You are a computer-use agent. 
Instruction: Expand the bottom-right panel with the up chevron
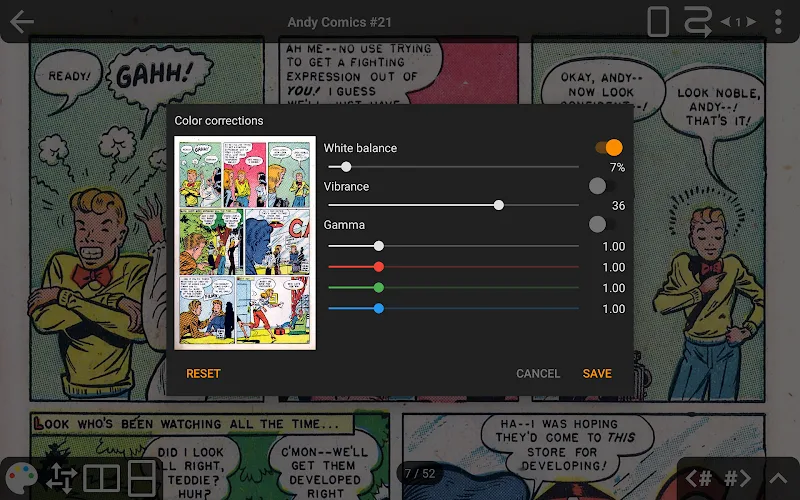[778, 478]
